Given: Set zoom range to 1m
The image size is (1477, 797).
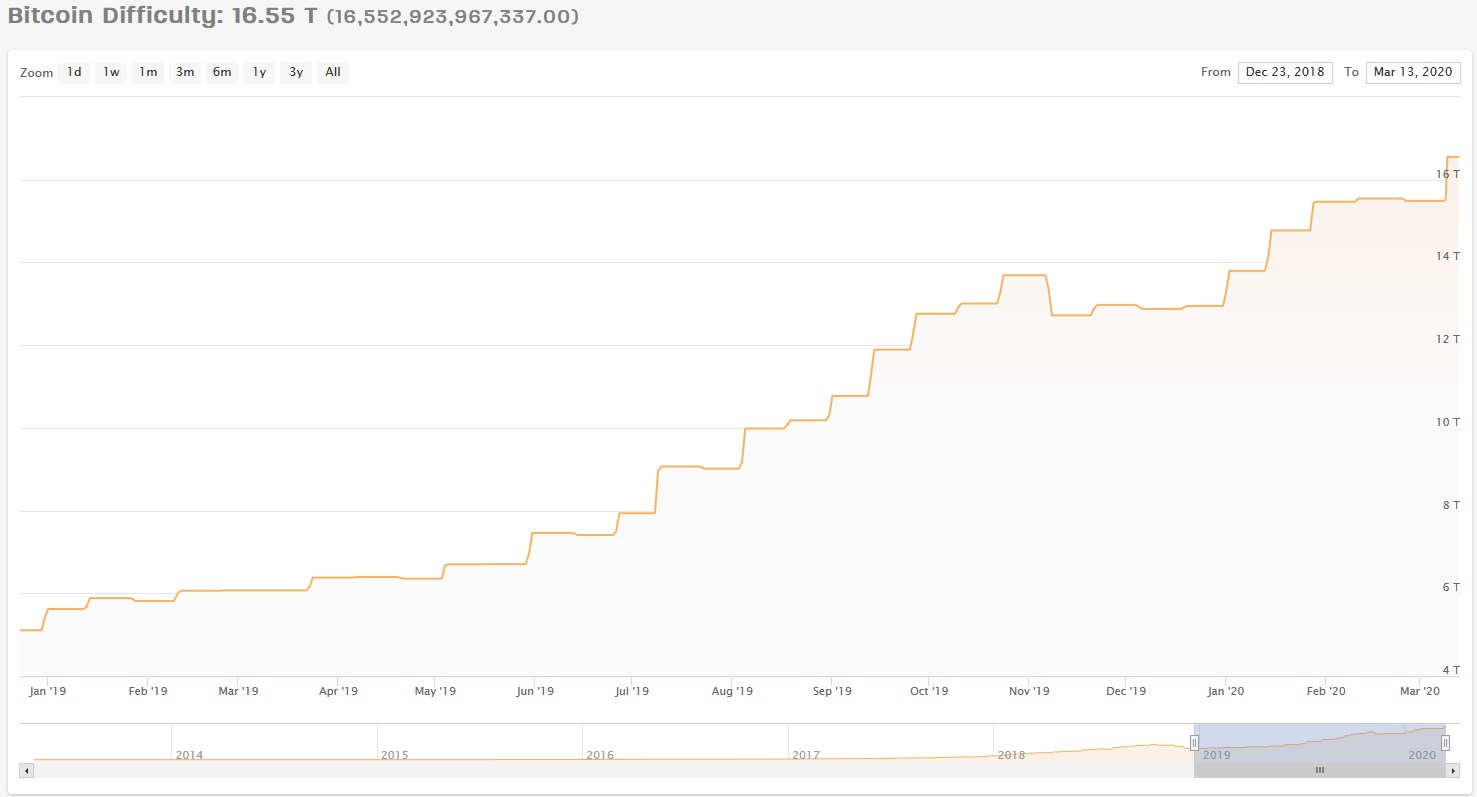Looking at the screenshot, I should 148,72.
